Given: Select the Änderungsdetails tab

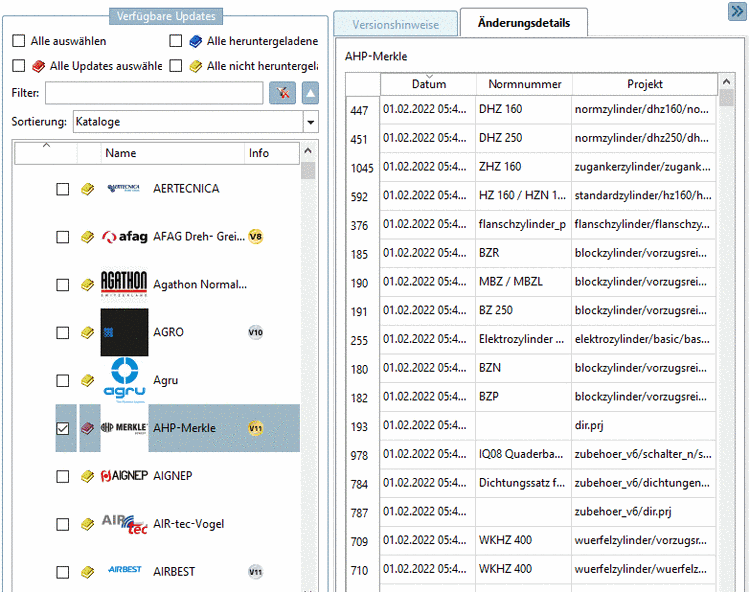Looking at the screenshot, I should (524, 22).
